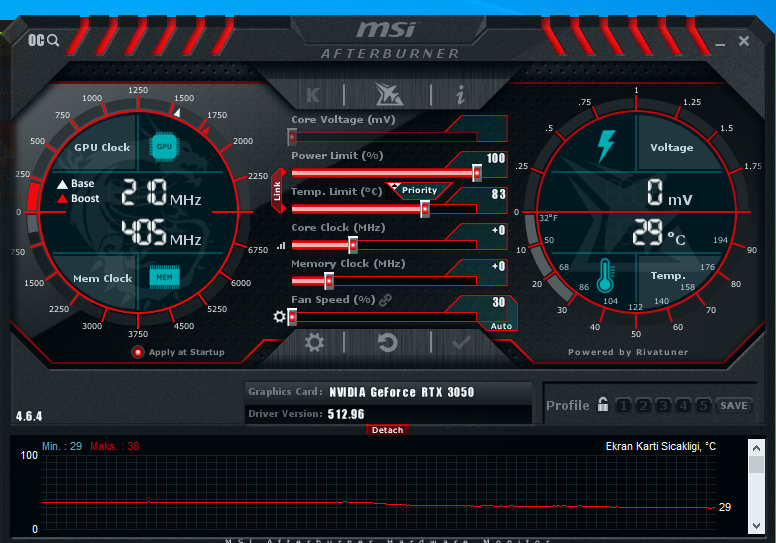The image size is (776, 543).
Task: Click the version number 4.6.4
Action: point(29,416)
